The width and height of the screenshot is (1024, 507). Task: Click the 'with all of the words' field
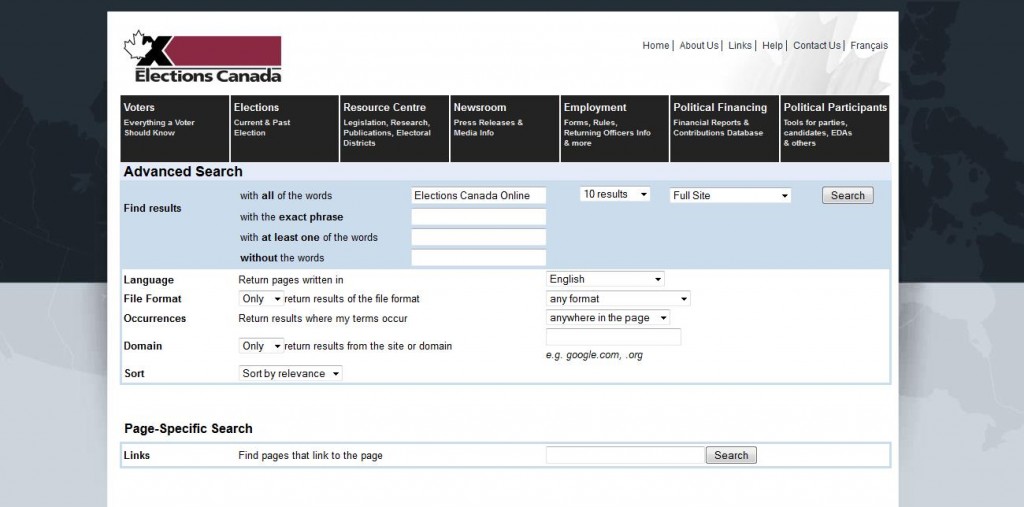click(x=479, y=195)
